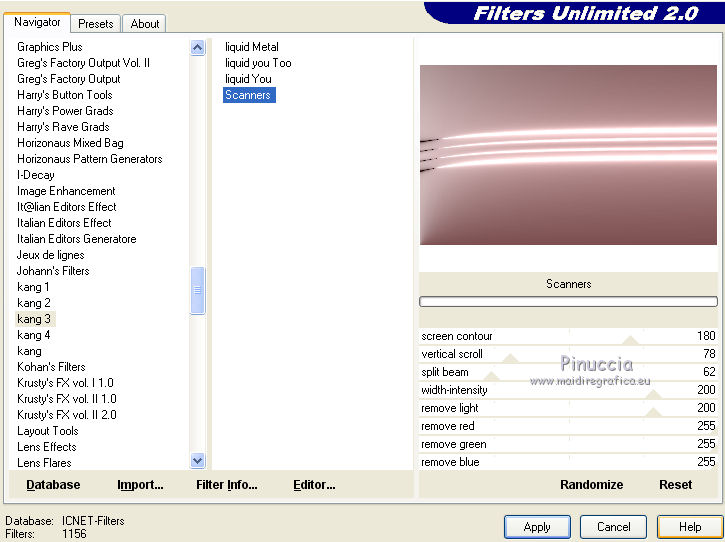This screenshot has width=725, height=542.
Task: Open Help for Filters Unlimited
Action: click(x=689, y=527)
